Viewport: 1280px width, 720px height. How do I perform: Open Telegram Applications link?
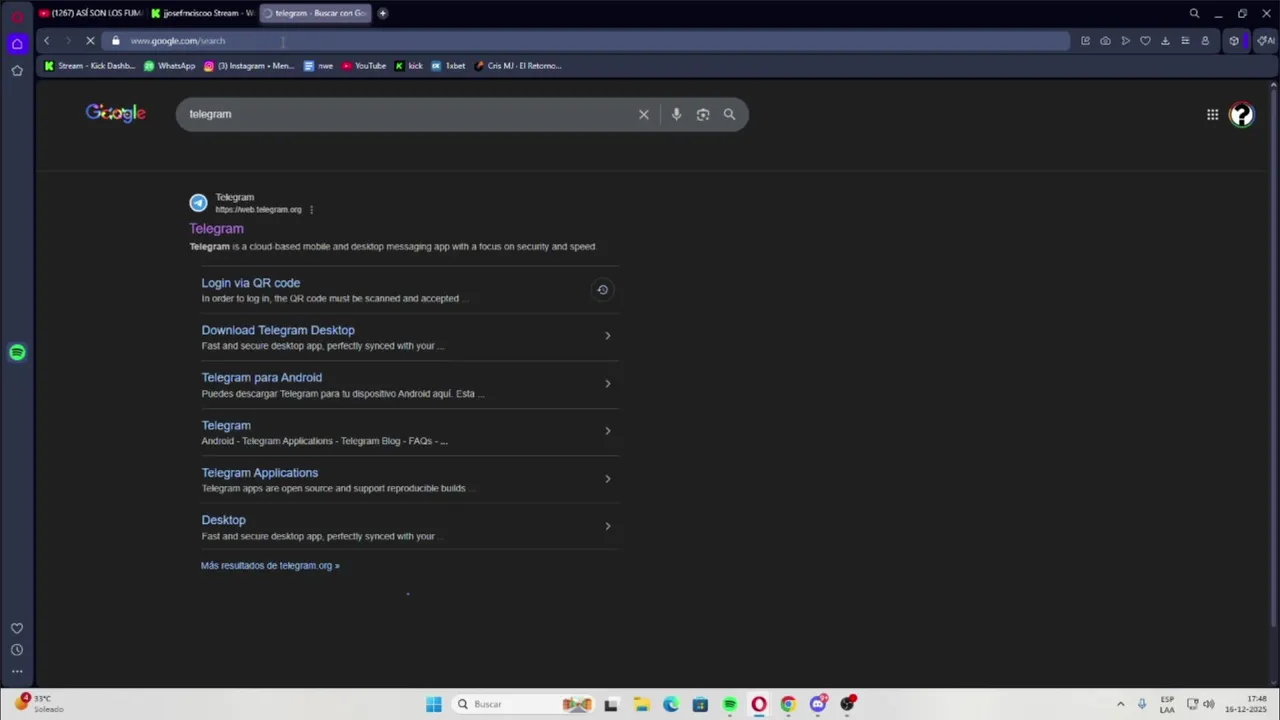259,473
